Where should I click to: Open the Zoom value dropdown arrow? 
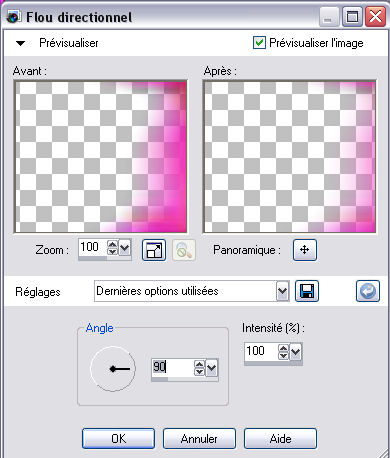pyautogui.click(x=125, y=248)
